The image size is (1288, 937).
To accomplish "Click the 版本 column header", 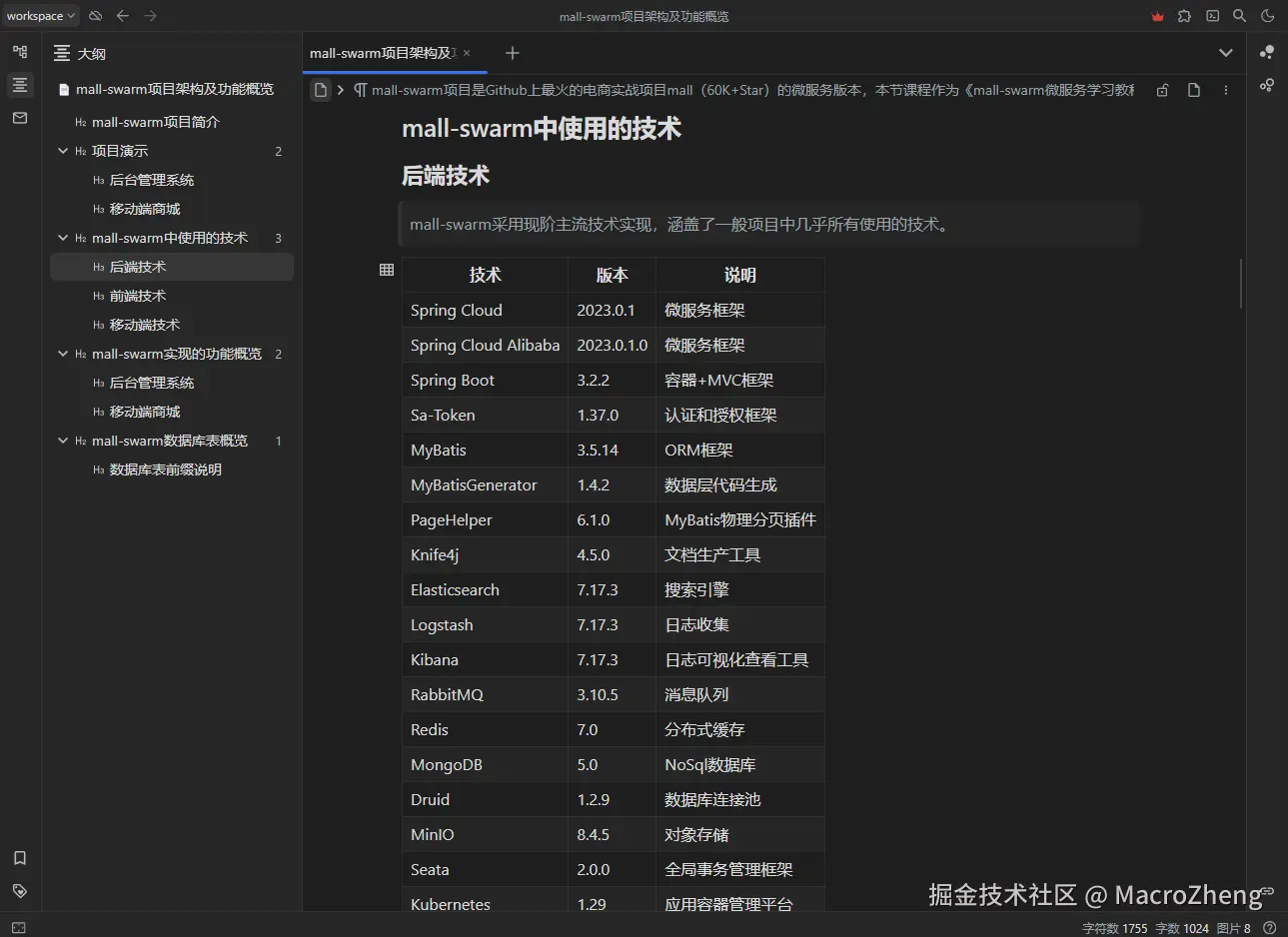I will pyautogui.click(x=612, y=275).
